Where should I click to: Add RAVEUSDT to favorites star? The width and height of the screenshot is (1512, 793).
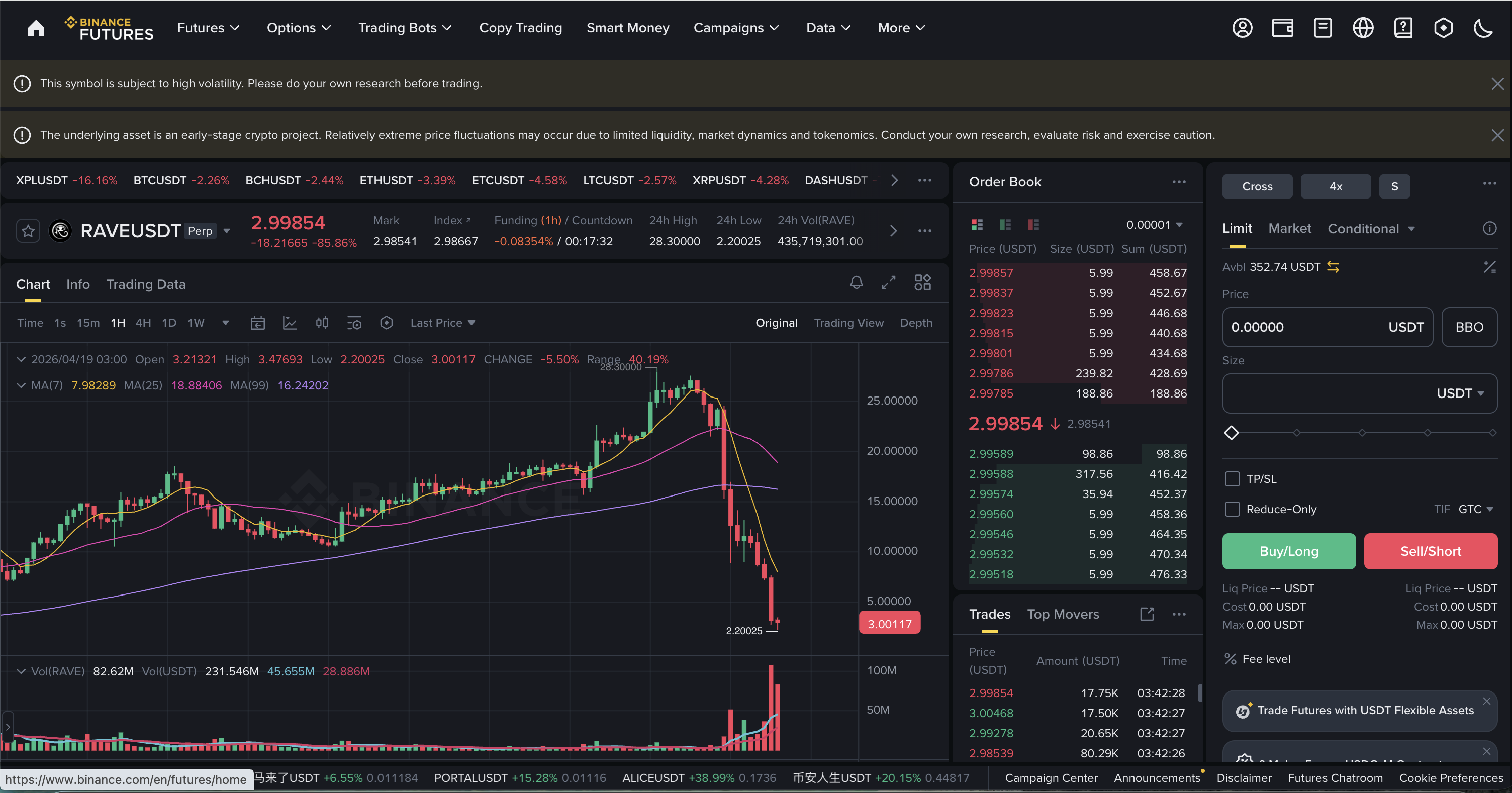[28, 231]
